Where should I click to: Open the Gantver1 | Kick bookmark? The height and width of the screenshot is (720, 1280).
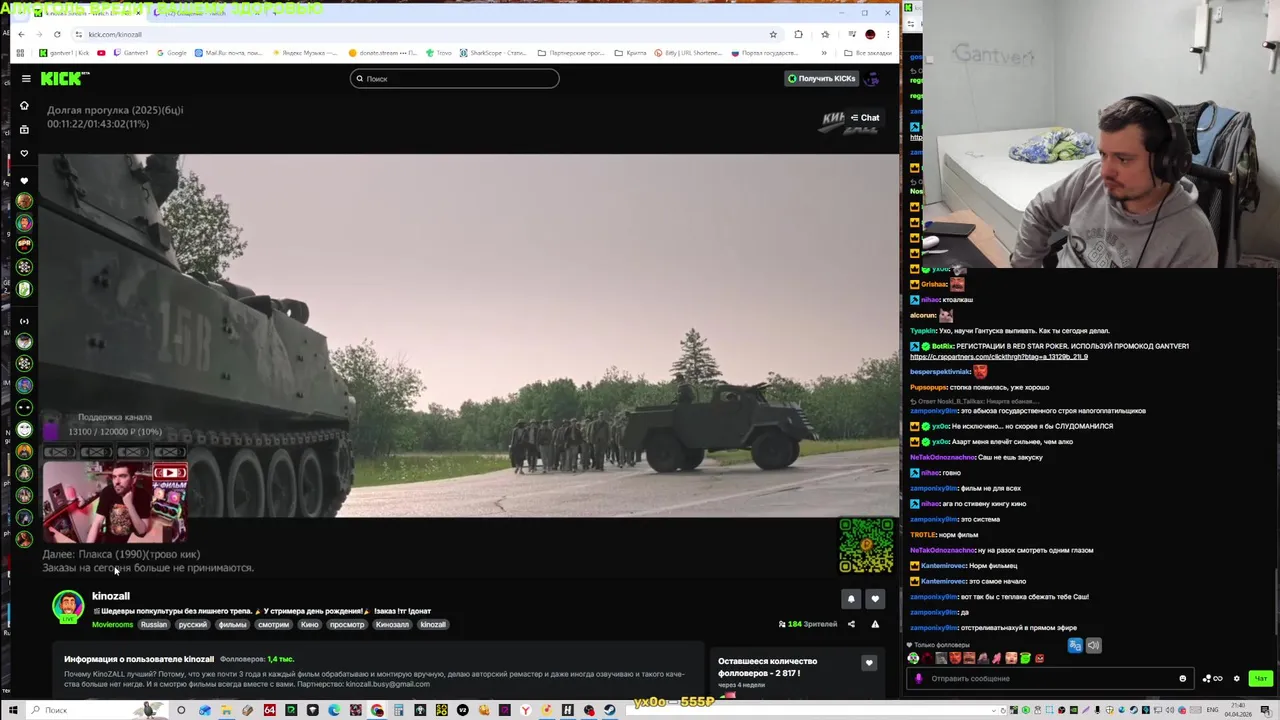(64, 53)
